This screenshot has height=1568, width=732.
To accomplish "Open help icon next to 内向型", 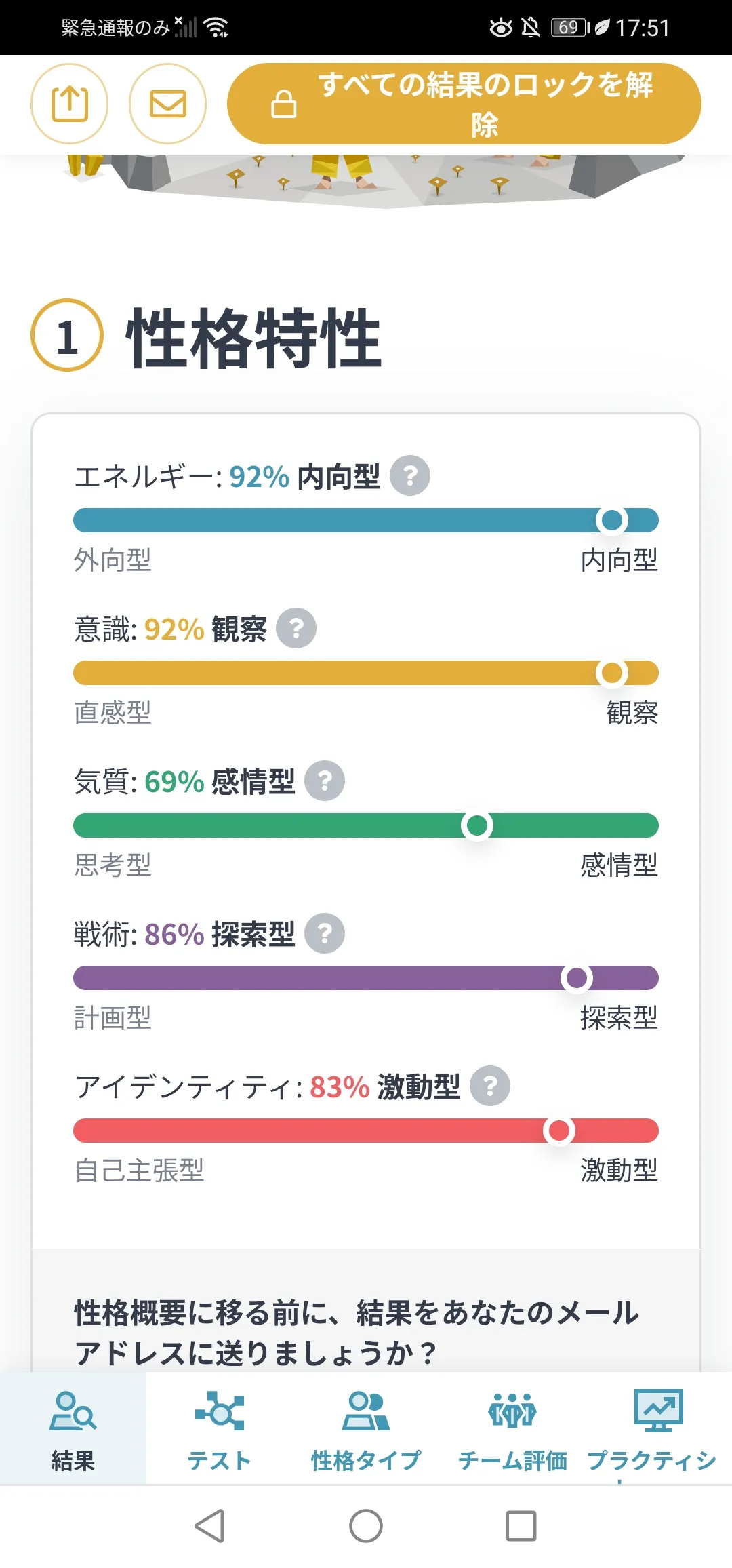I will coord(410,476).
